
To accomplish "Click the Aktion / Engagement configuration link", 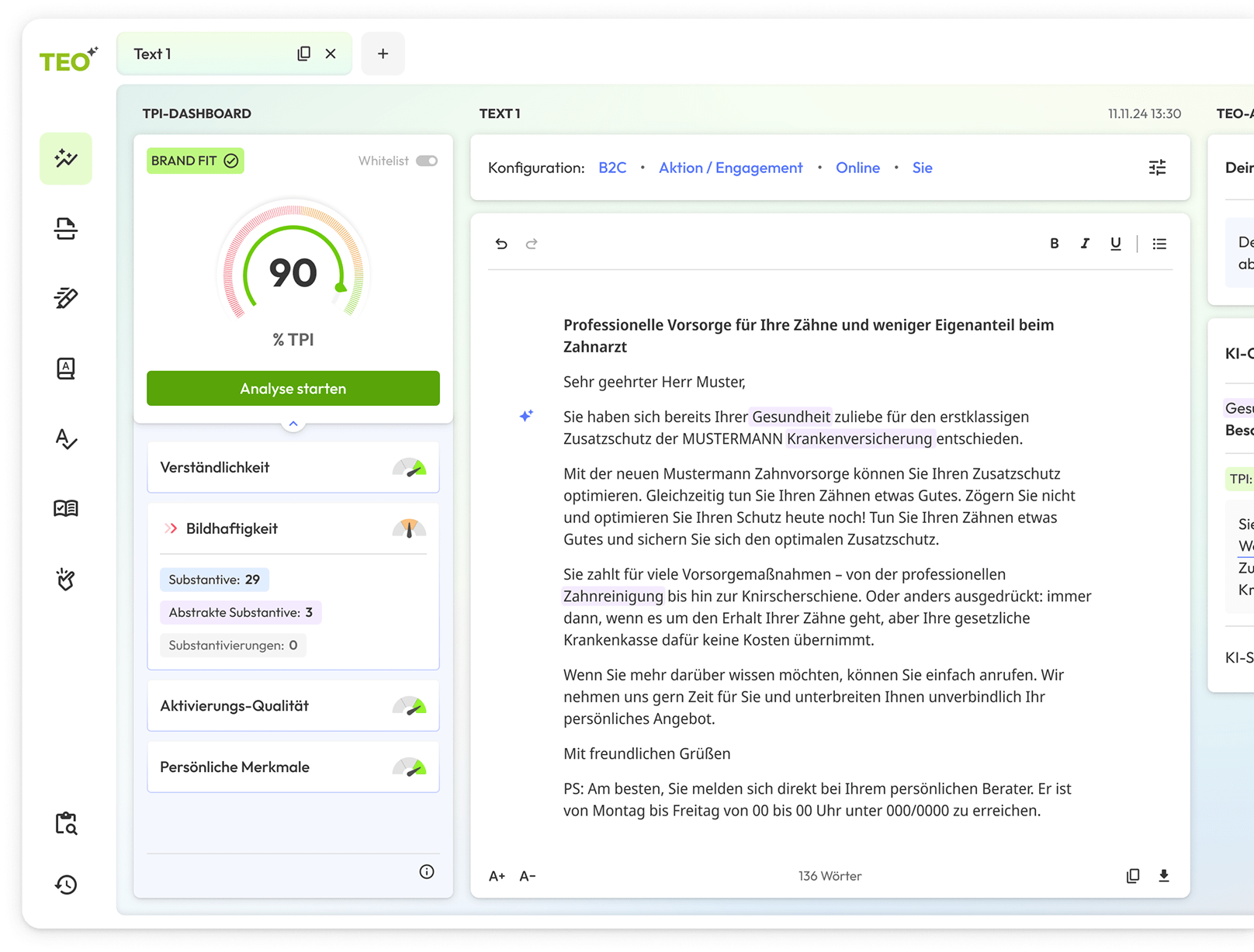I will tap(730, 168).
